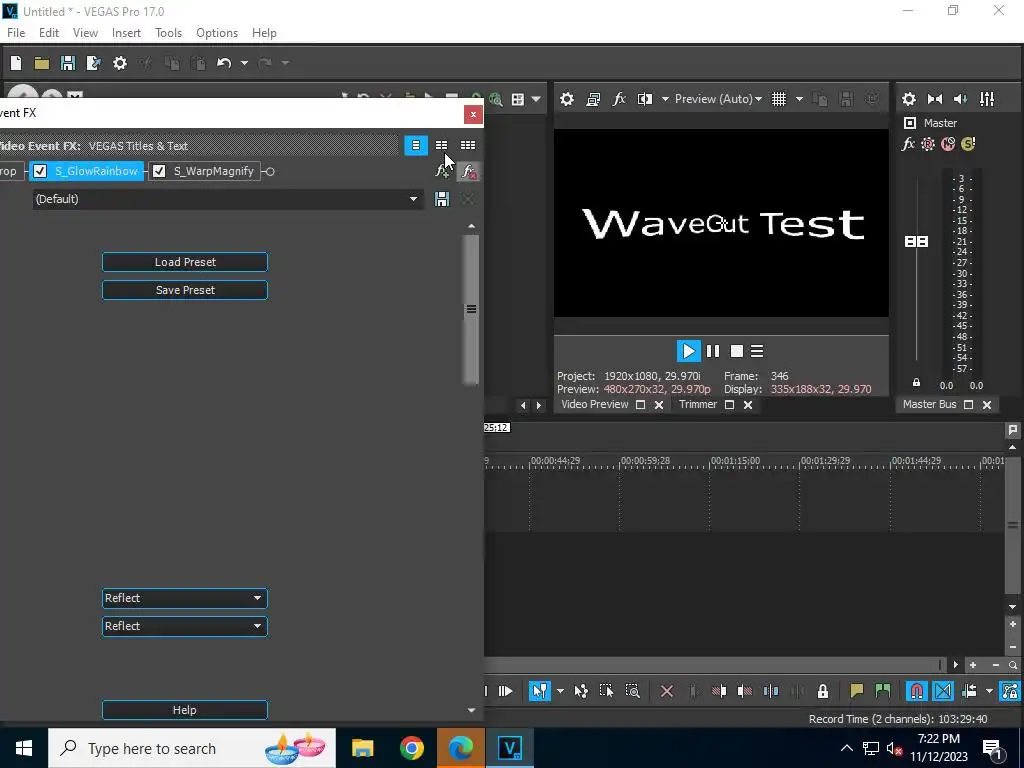Image resolution: width=1024 pixels, height=768 pixels.
Task: Toggle mute icon on Master bus
Action: 948,144
